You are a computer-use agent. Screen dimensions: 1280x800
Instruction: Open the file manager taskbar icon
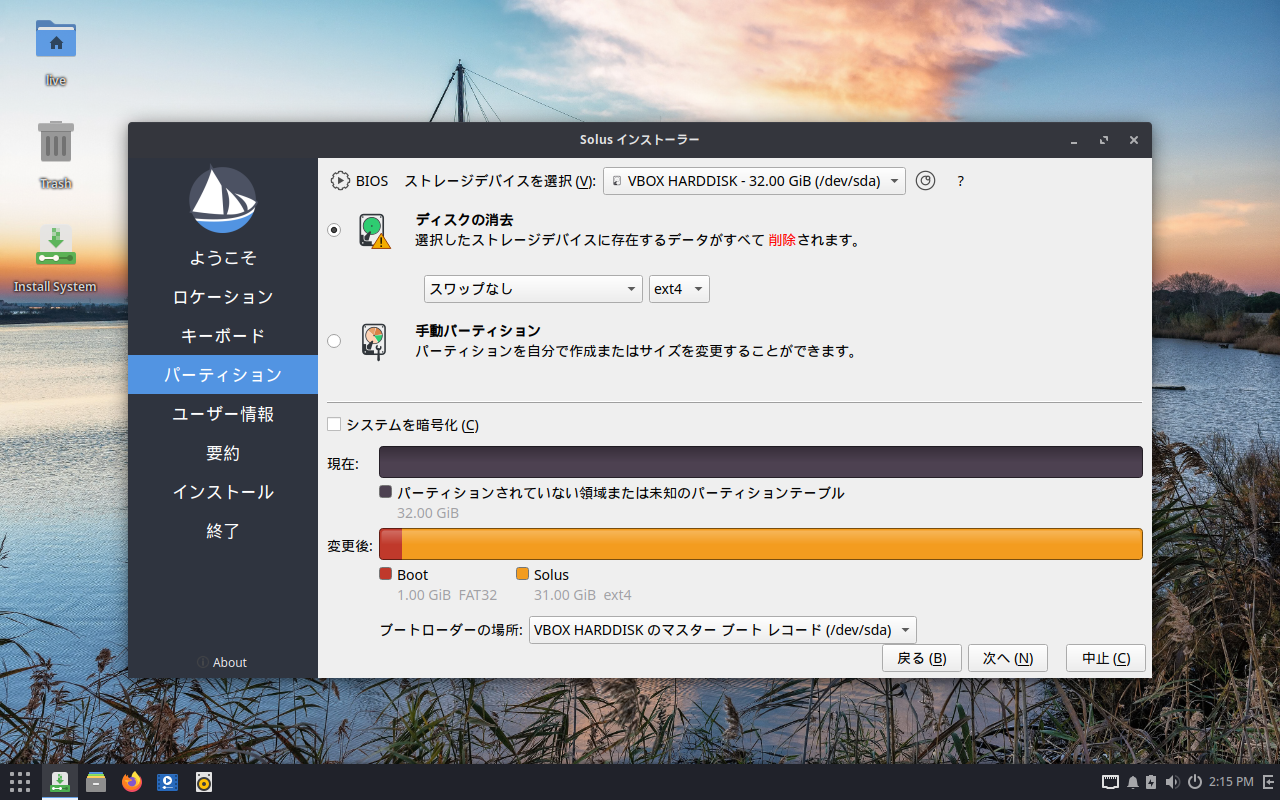[x=96, y=782]
